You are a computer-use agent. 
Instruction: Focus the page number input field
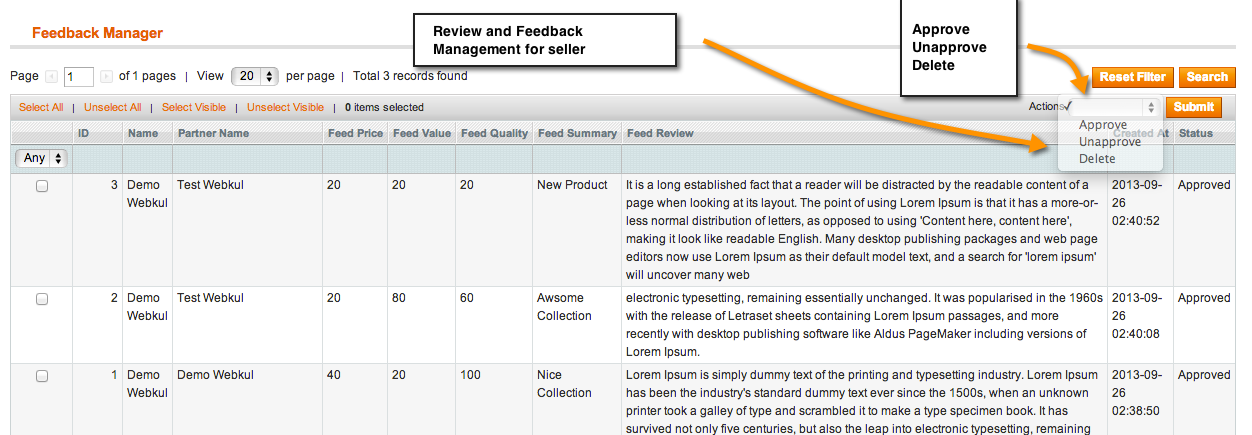point(79,77)
